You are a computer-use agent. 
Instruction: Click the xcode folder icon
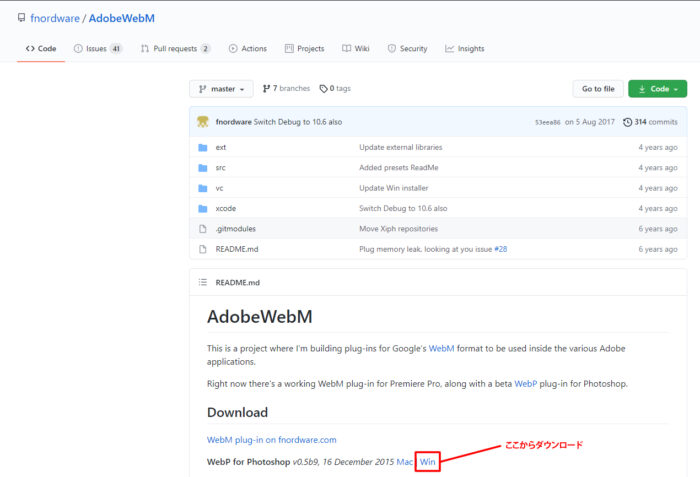(203, 208)
